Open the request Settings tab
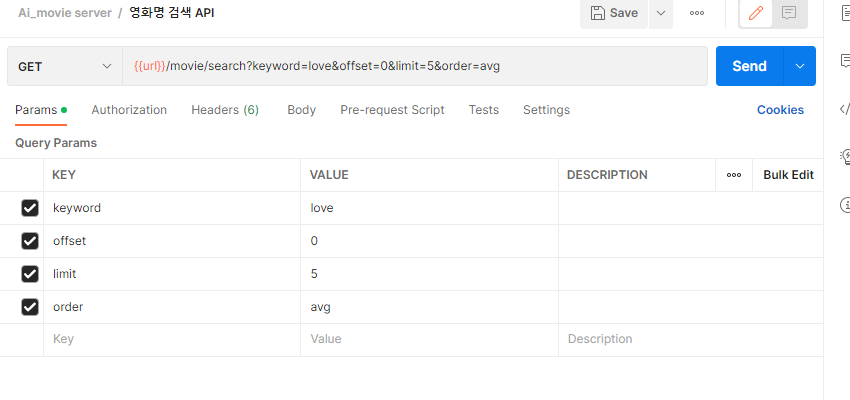The width and height of the screenshot is (850, 400). click(x=546, y=110)
